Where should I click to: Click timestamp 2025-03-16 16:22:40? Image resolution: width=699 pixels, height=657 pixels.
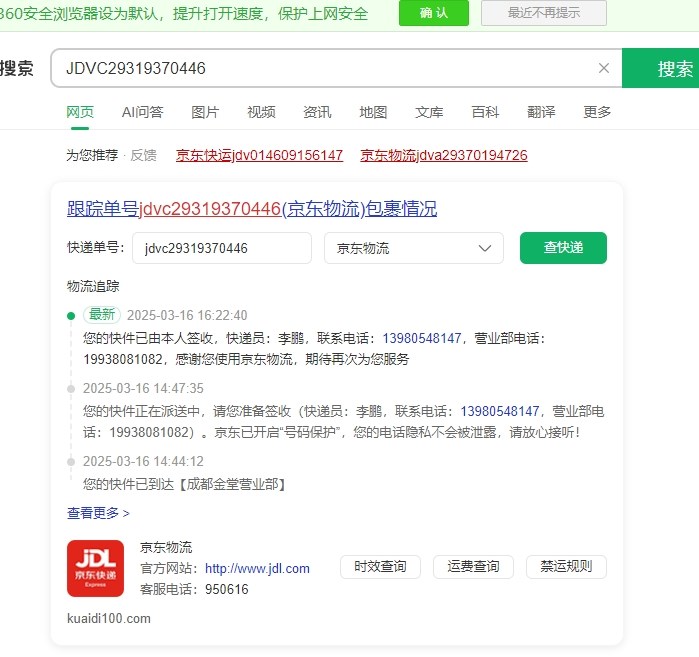tap(187, 315)
